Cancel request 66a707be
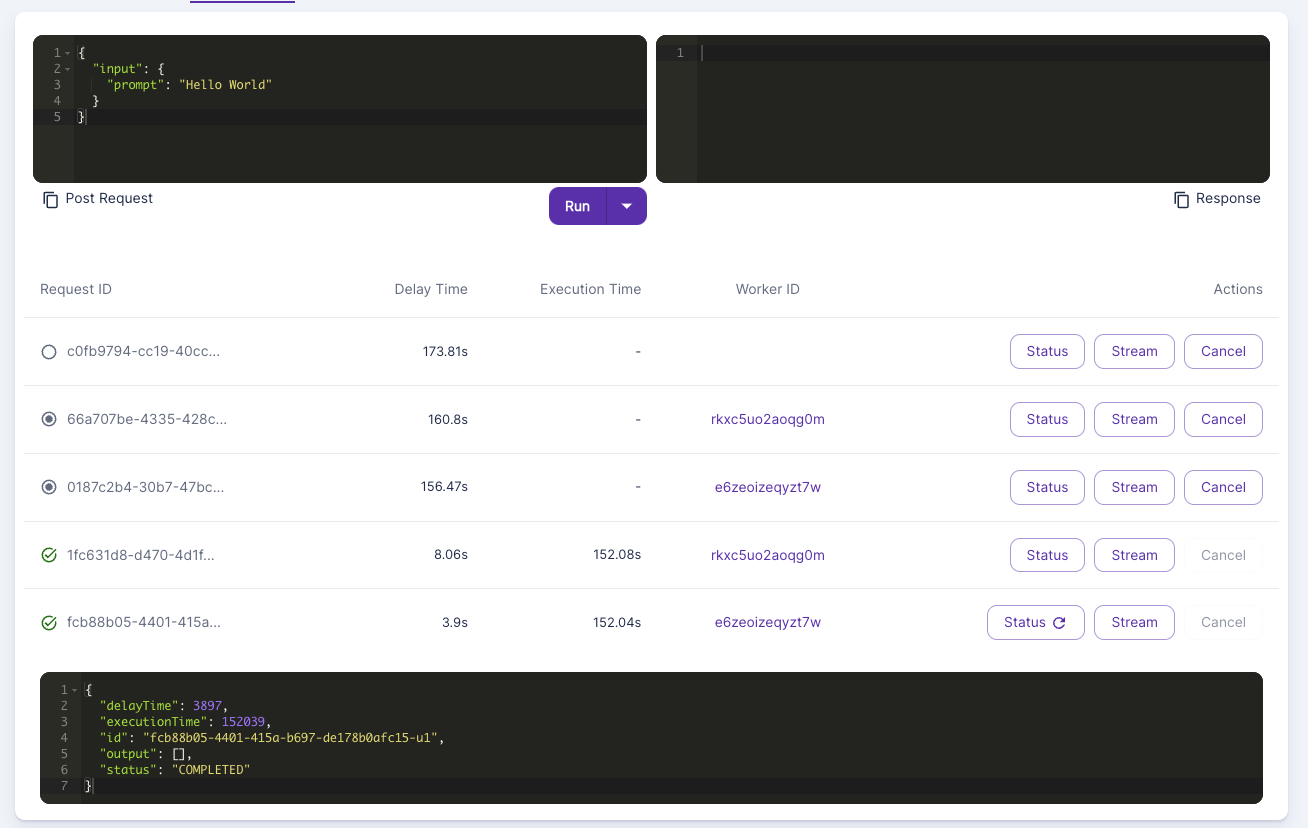The height and width of the screenshot is (828, 1308). [1223, 420]
